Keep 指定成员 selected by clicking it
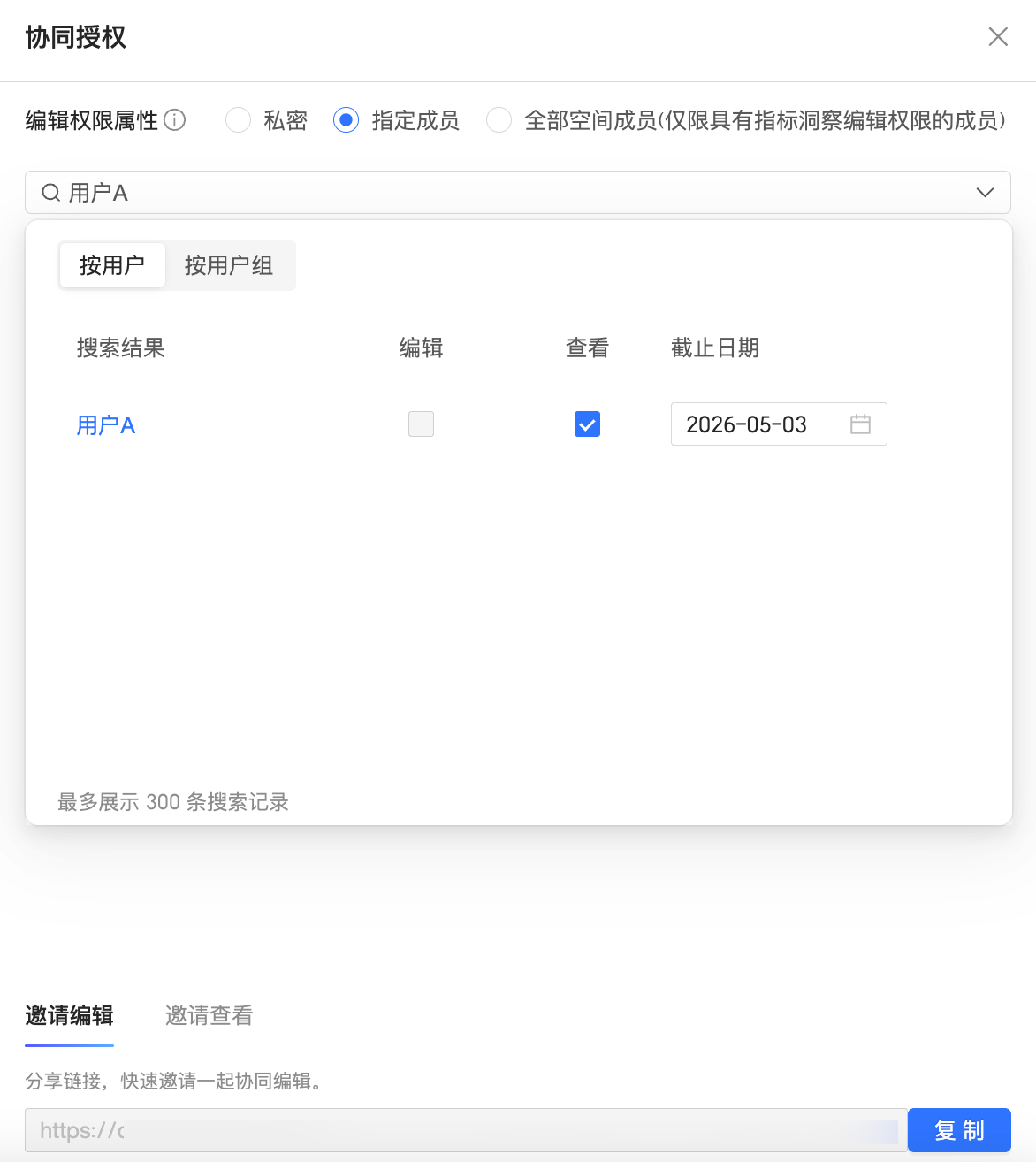Viewport: 1036px width, 1162px height. 346,120
